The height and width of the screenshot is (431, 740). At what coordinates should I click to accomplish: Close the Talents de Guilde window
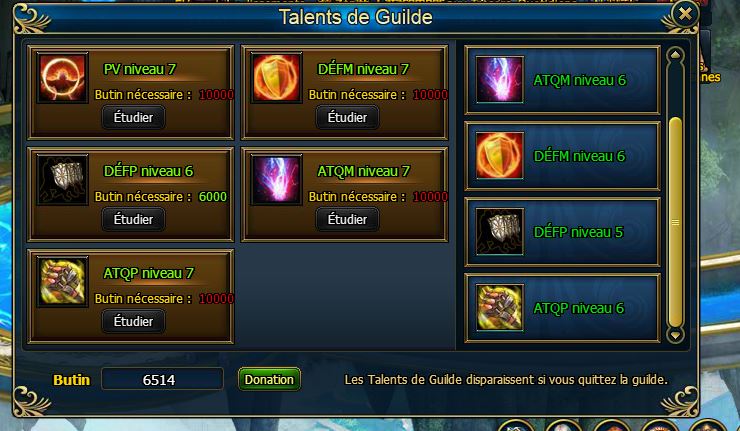point(685,14)
